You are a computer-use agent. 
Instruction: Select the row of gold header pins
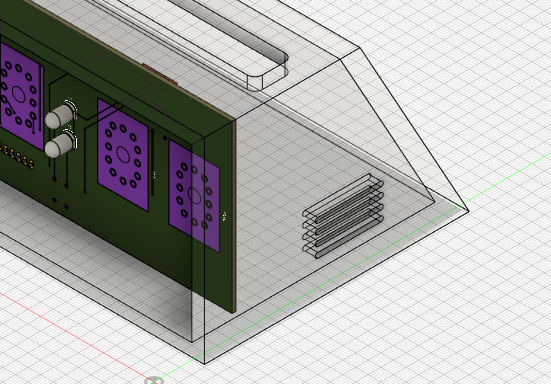[17, 155]
